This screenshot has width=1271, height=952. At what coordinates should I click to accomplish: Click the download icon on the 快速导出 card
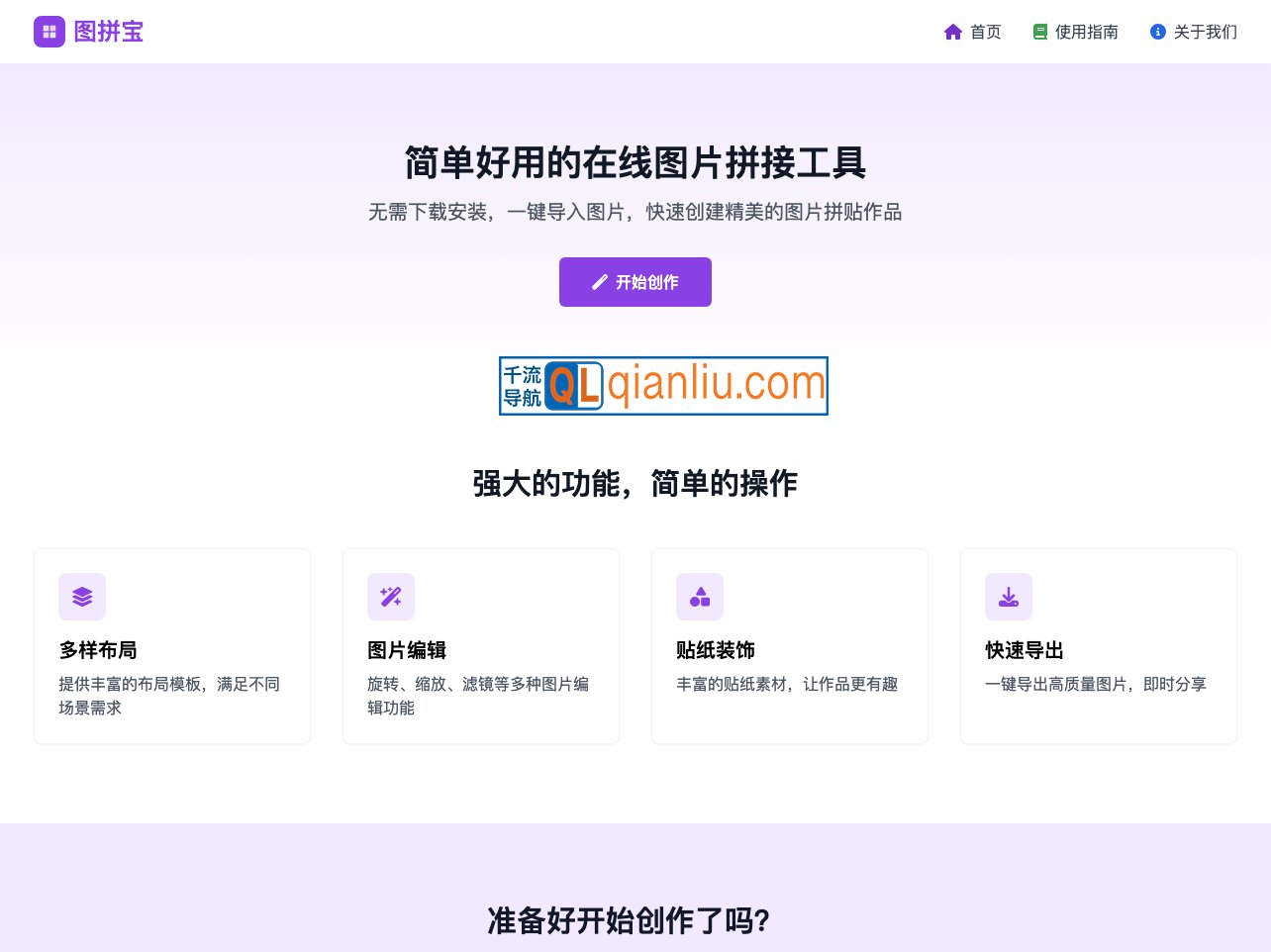1009,597
